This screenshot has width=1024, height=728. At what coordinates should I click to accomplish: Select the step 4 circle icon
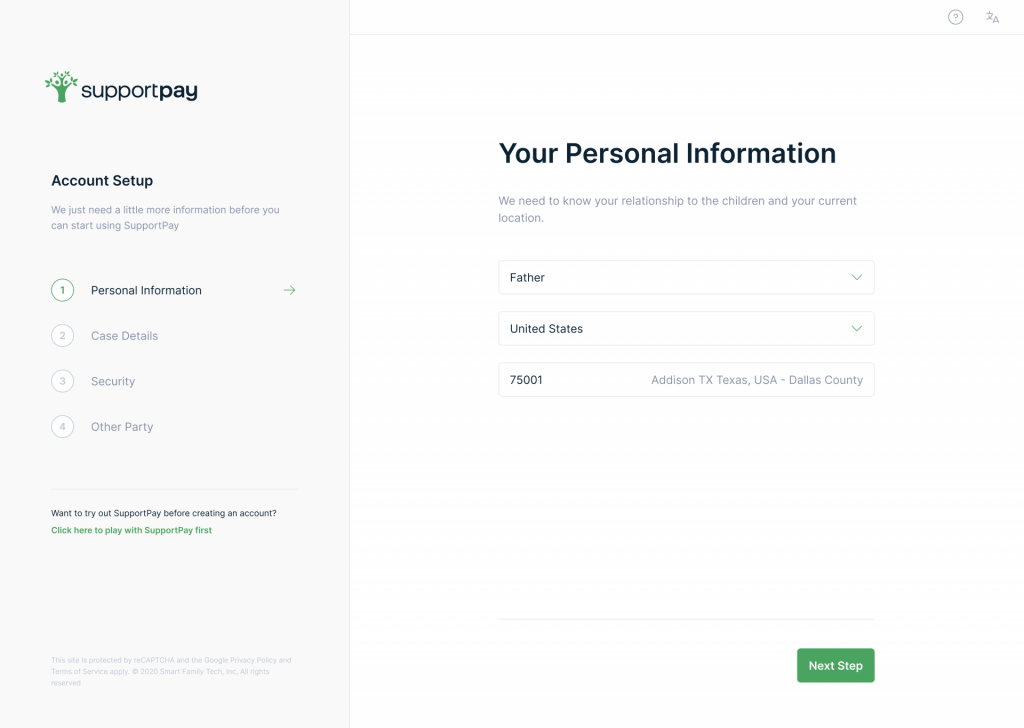63,426
